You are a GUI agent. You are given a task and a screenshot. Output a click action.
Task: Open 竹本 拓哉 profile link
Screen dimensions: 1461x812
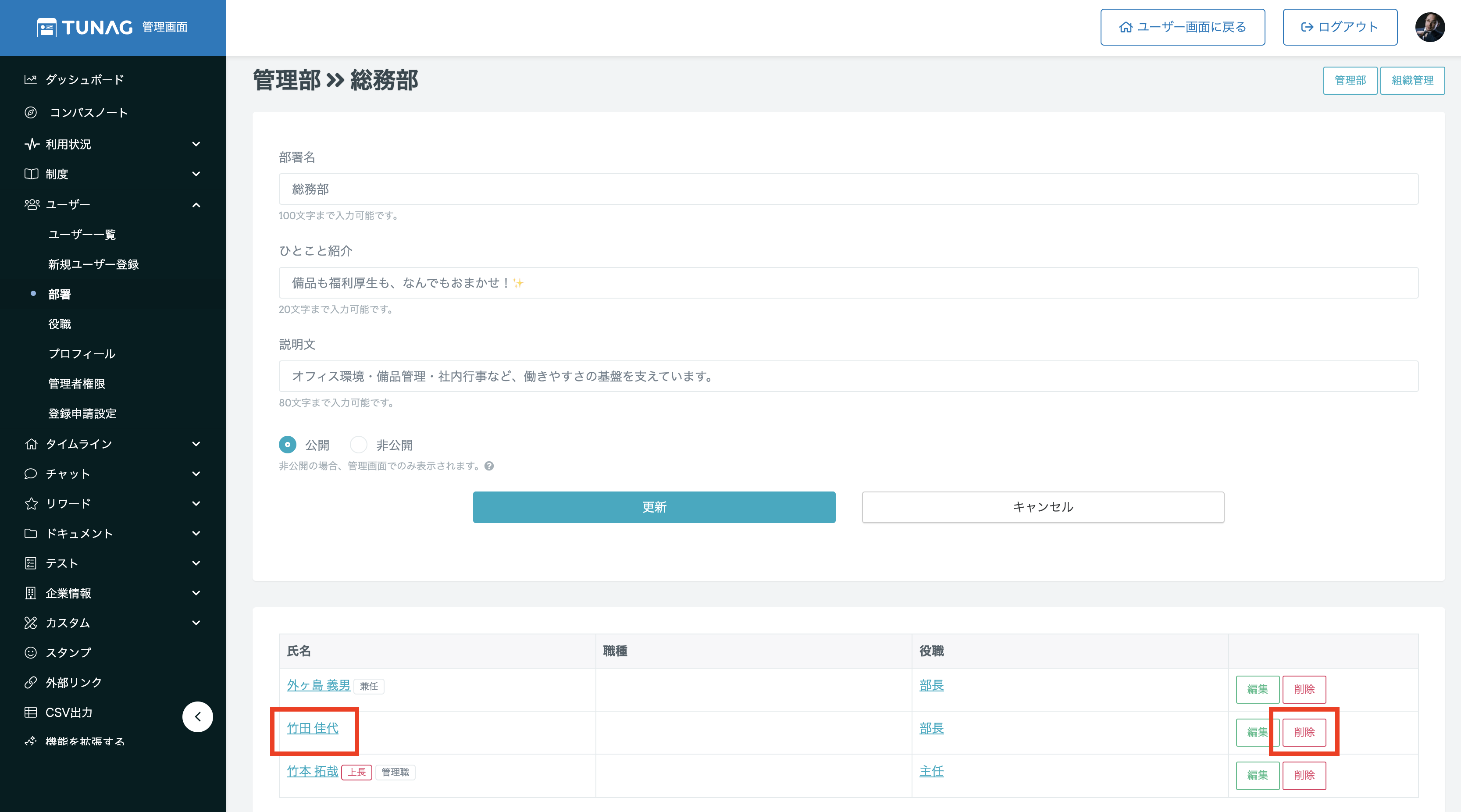point(313,771)
